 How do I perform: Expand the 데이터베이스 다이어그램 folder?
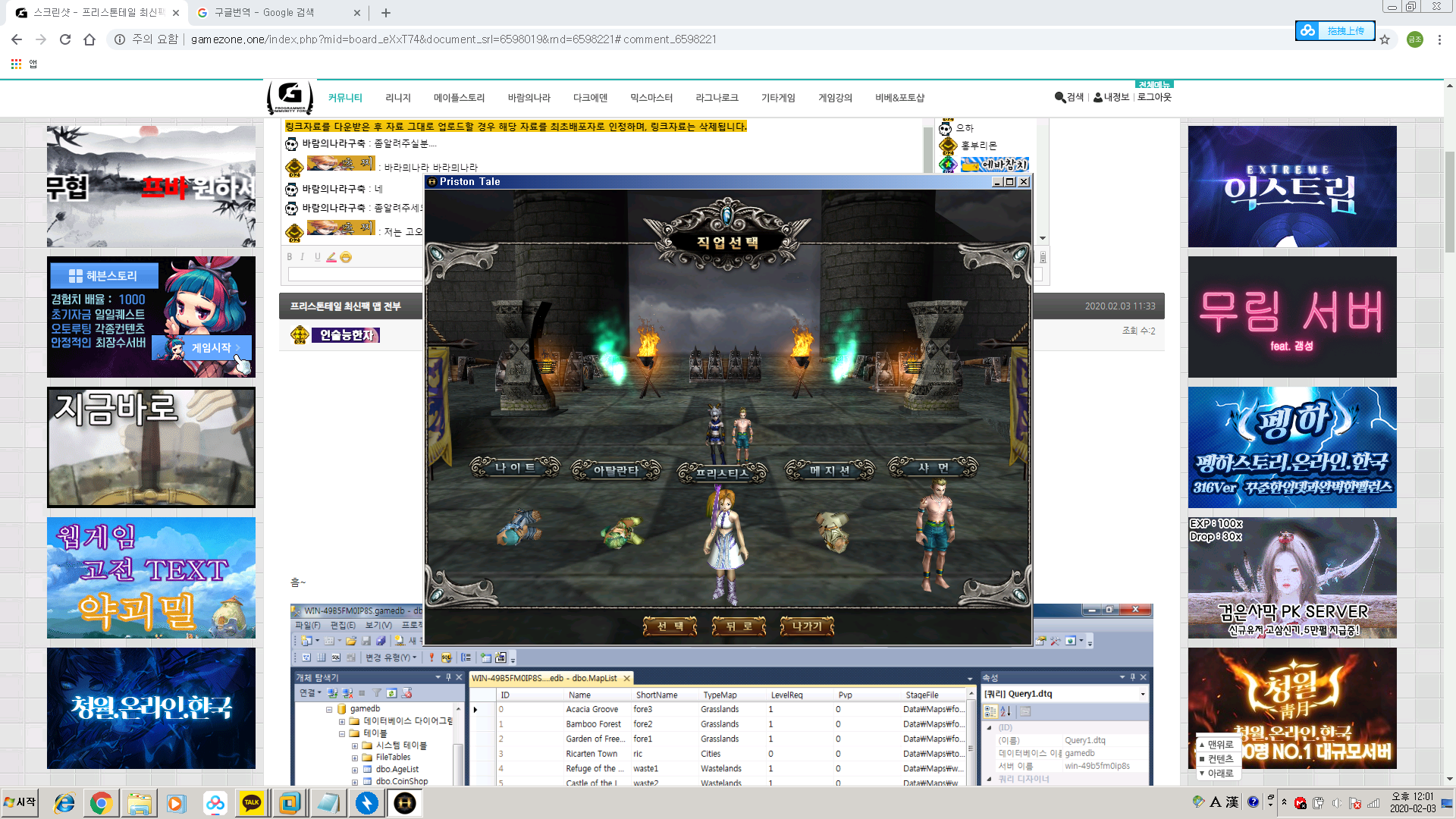[x=342, y=722]
